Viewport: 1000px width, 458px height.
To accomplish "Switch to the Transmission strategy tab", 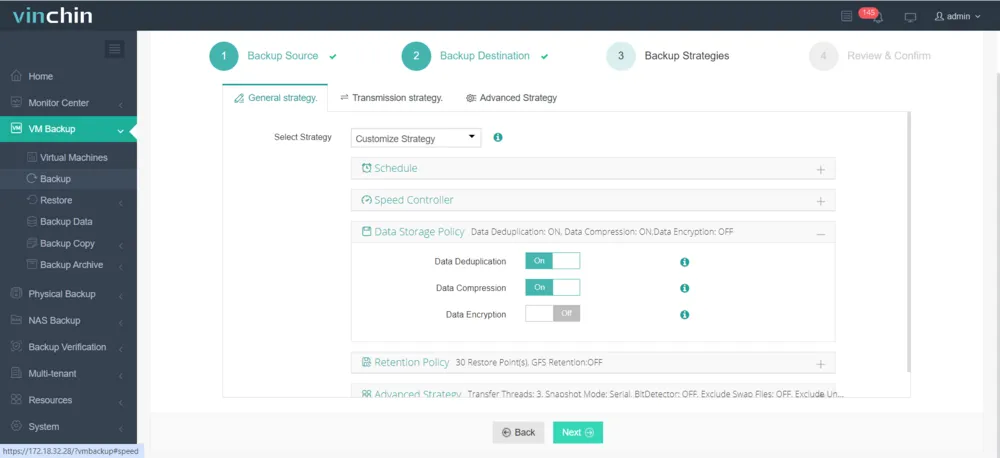I will coord(391,98).
